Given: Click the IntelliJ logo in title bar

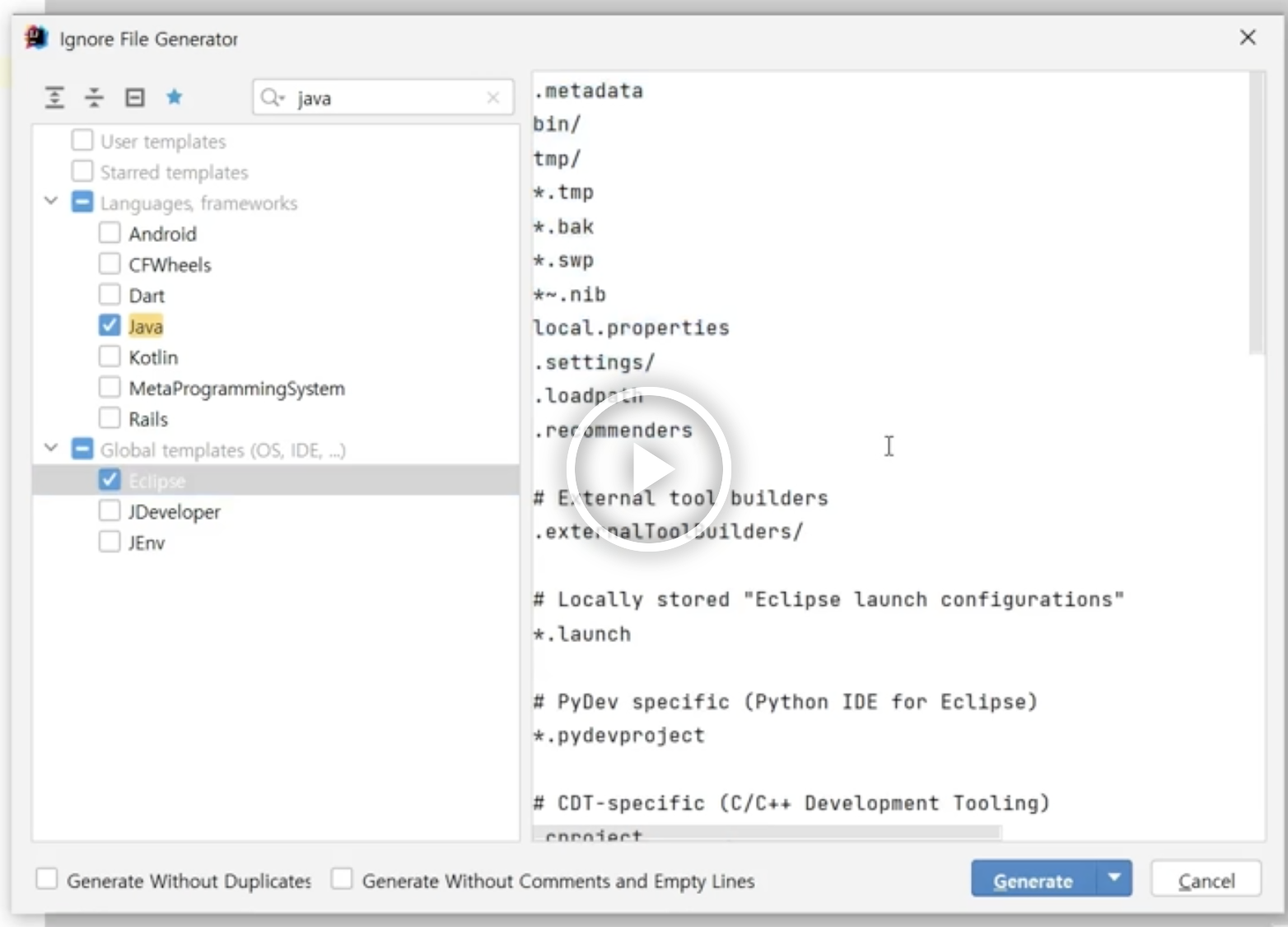Looking at the screenshot, I should coord(36,38).
